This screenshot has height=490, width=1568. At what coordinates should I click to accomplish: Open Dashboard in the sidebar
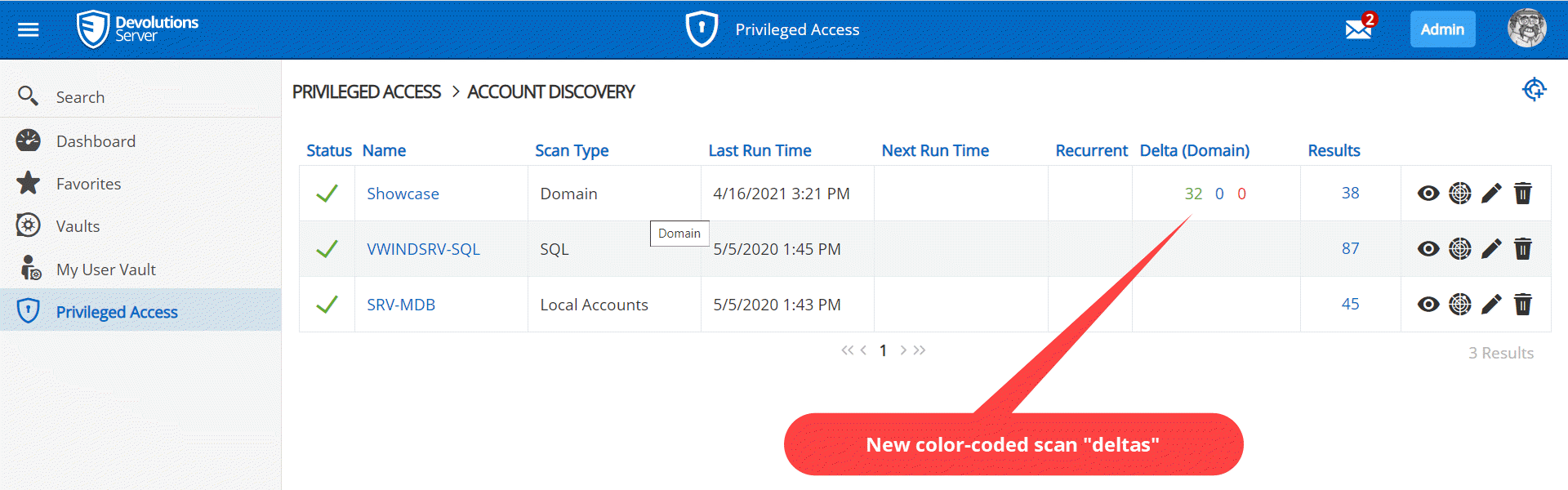point(96,141)
